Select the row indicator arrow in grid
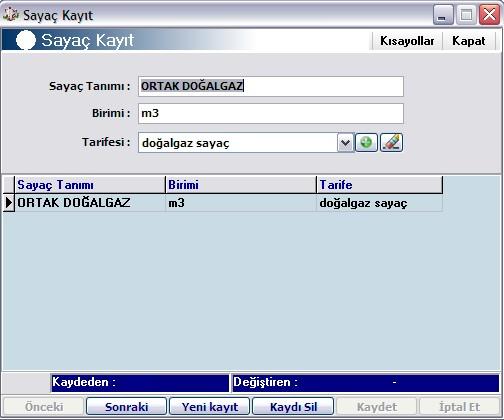Screen dimensions: 504x420 (9, 203)
